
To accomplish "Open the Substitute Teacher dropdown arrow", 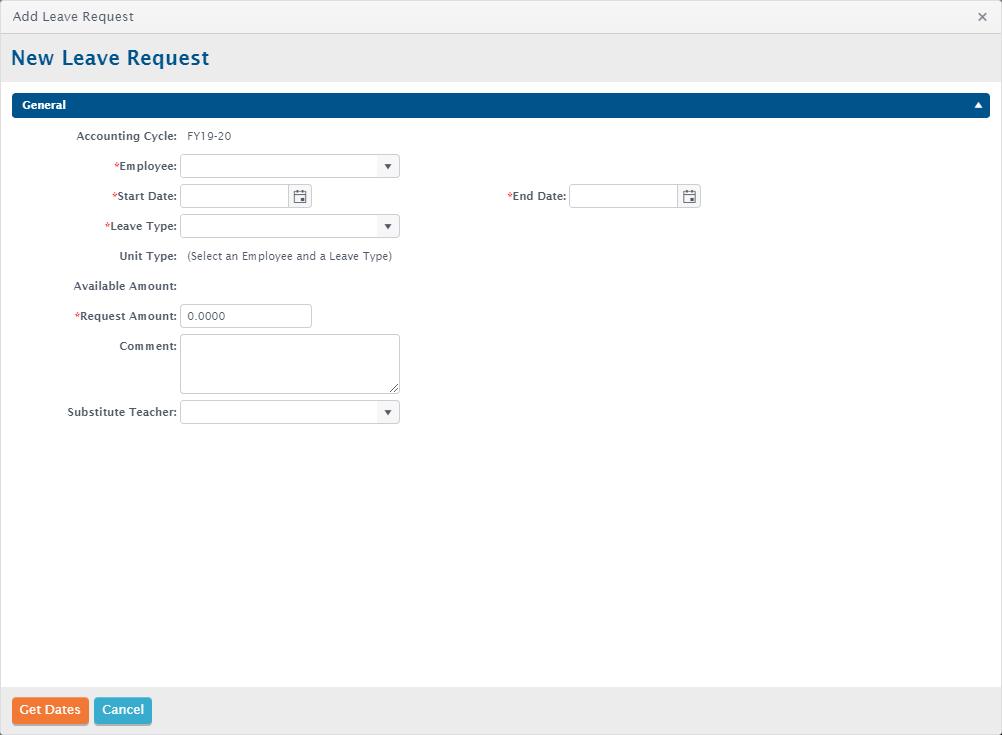I will point(387,412).
